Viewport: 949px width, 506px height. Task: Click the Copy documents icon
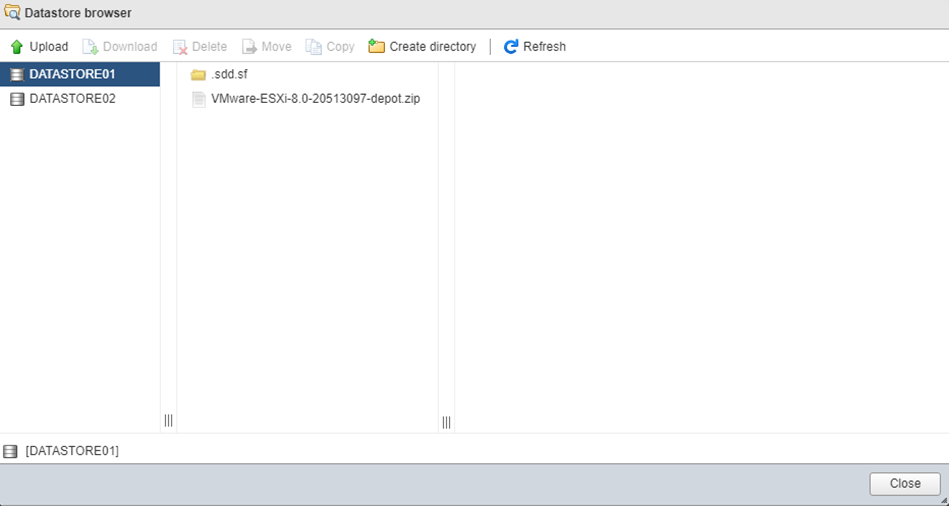314,47
